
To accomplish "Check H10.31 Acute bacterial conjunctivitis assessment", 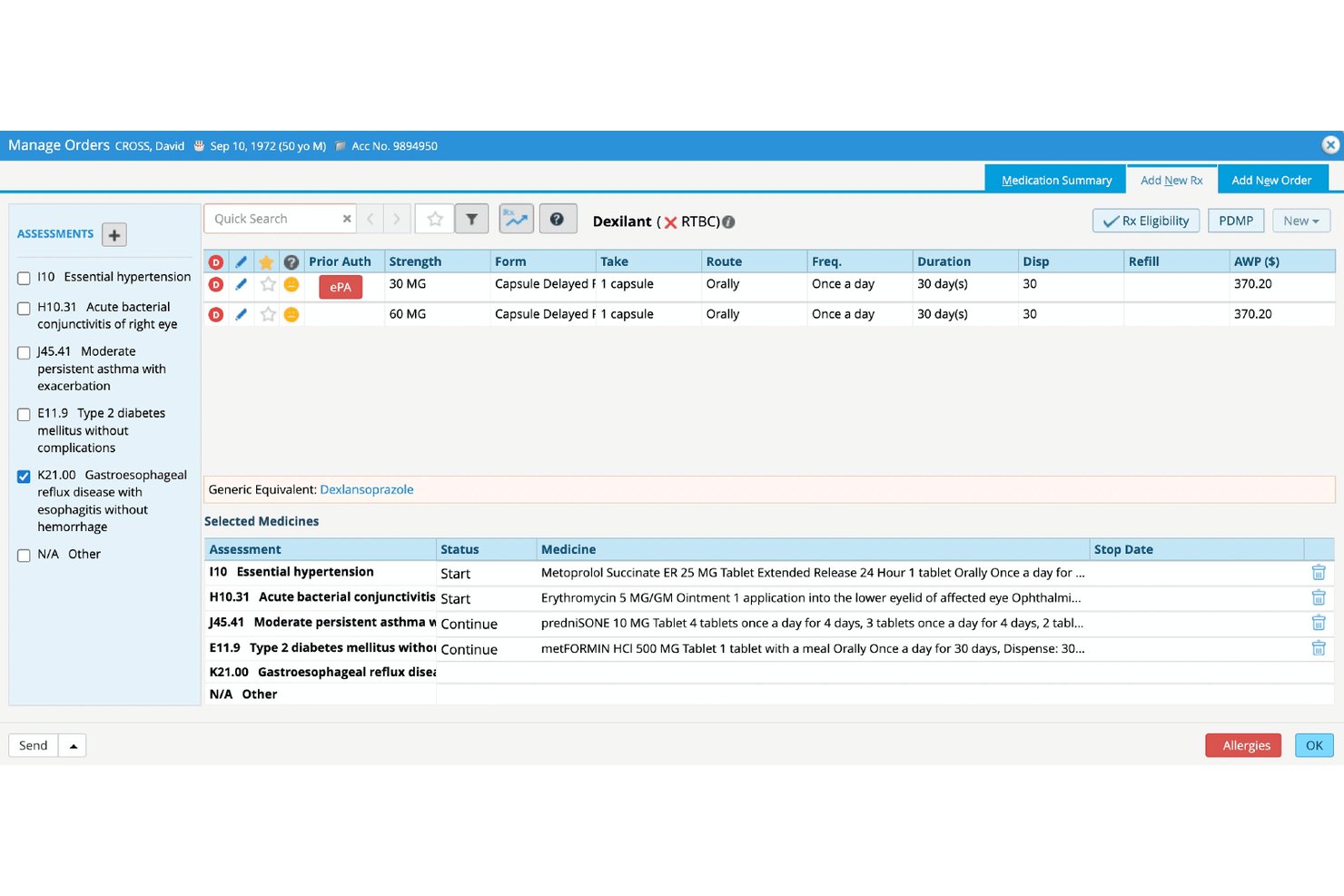I will 24,308.
